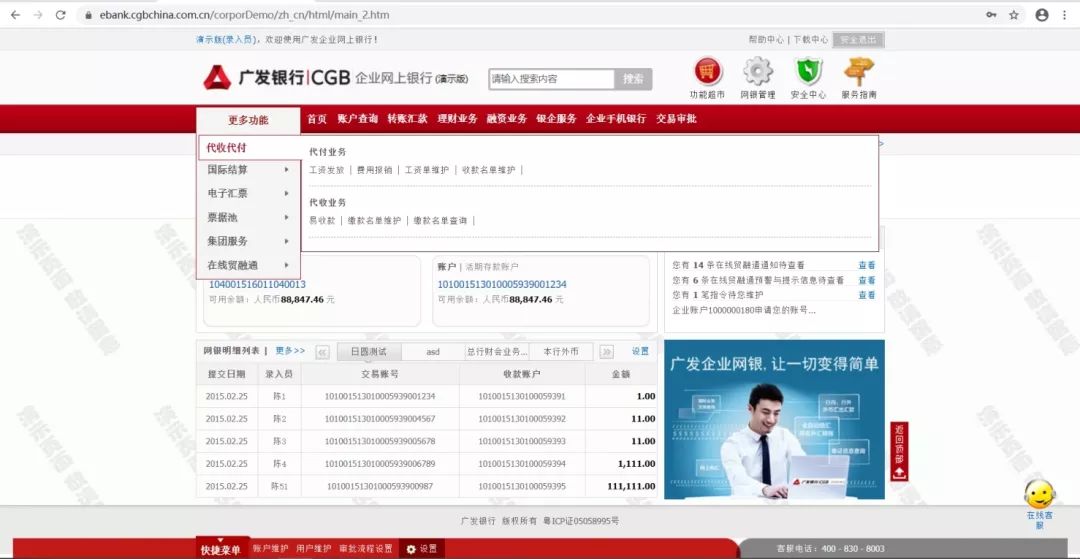This screenshot has width=1080, height=559.
Task: Bookmark this page with the star
Action: click(x=1014, y=14)
